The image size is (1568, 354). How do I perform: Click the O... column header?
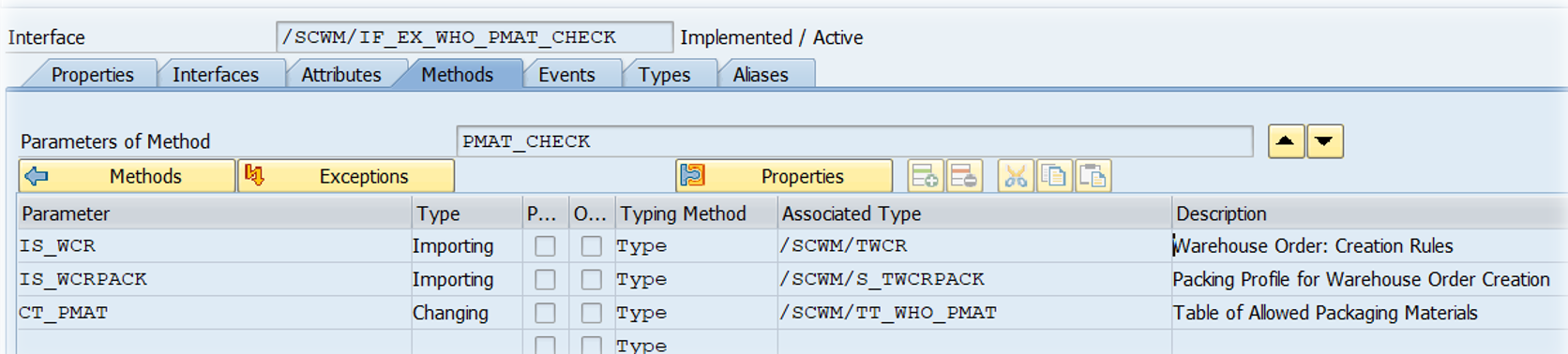click(592, 214)
